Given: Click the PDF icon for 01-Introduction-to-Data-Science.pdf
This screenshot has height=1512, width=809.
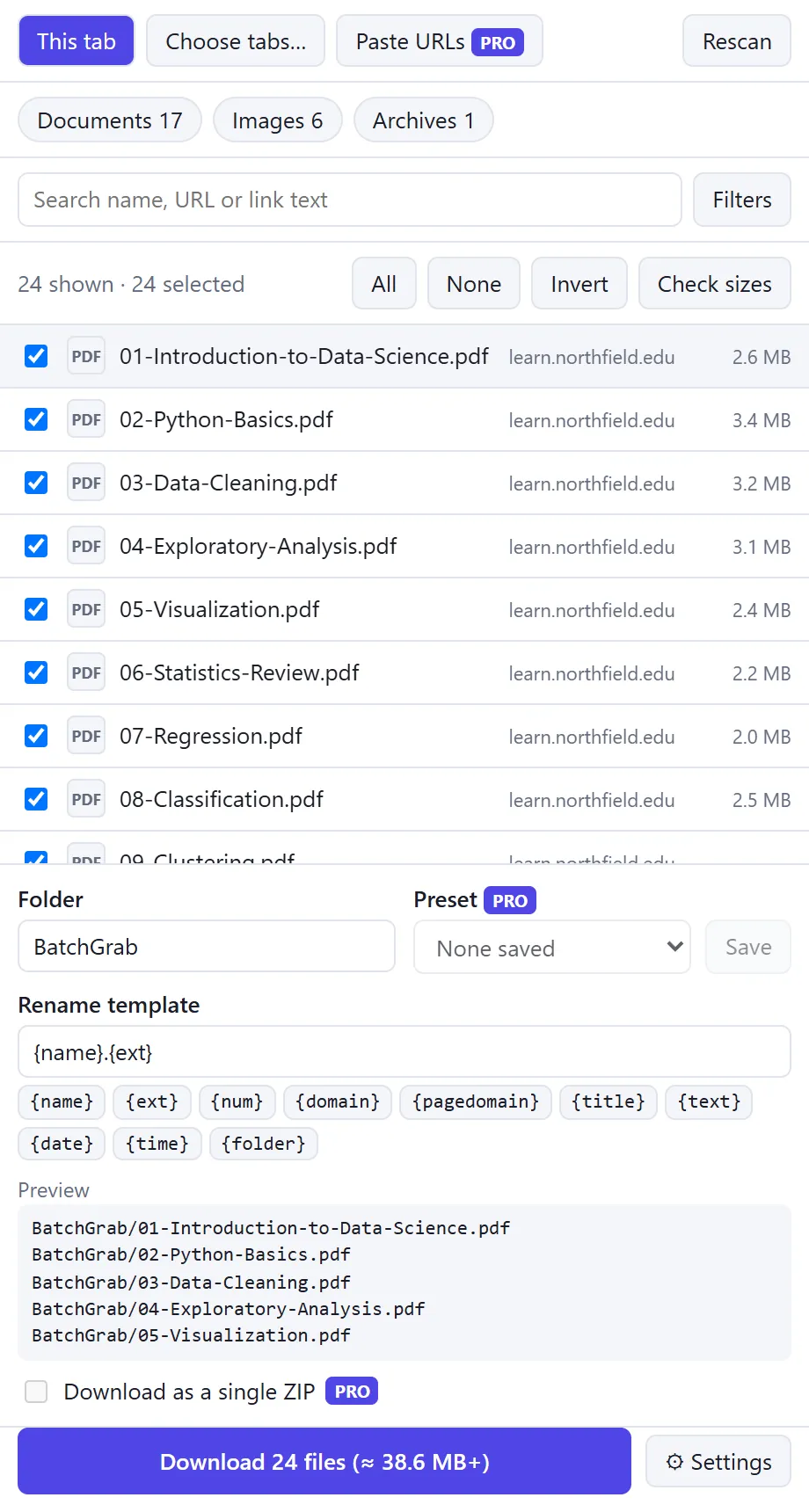Looking at the screenshot, I should pos(86,356).
